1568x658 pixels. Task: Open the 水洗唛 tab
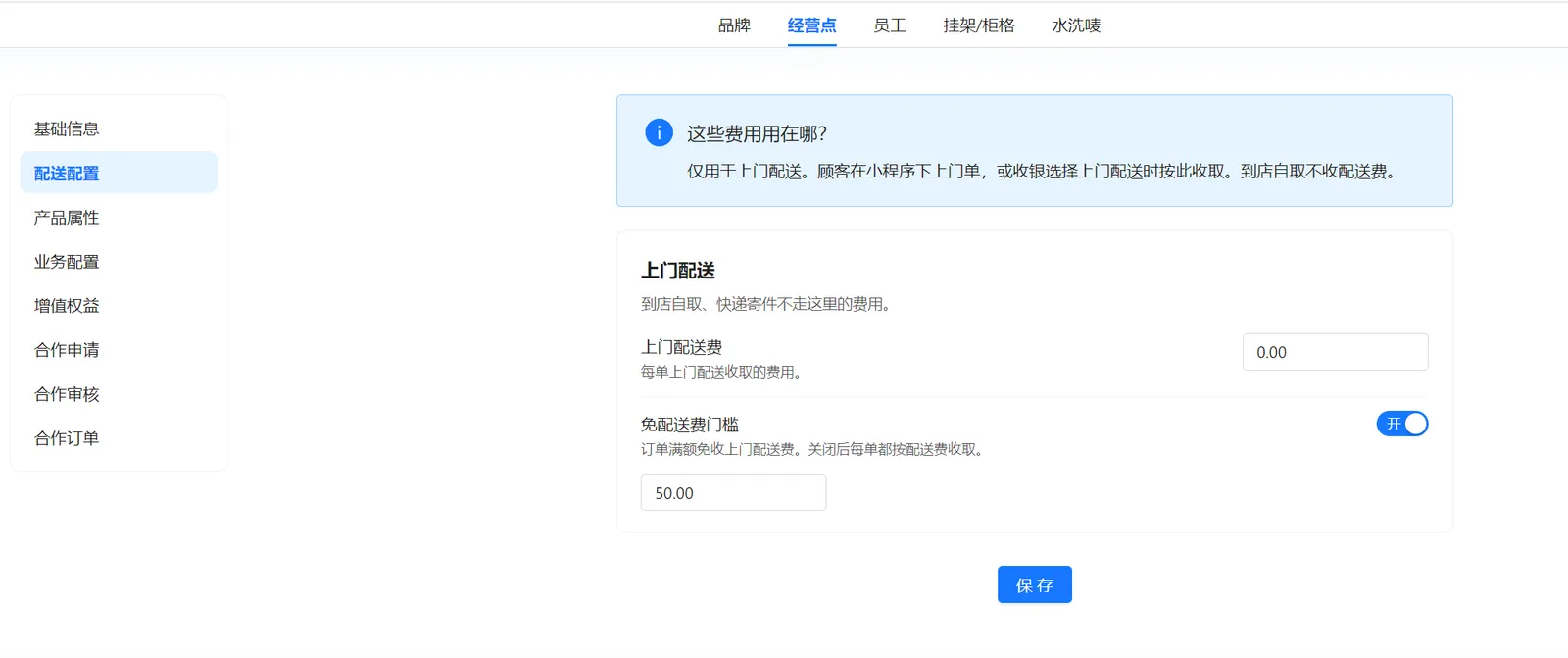(1076, 25)
